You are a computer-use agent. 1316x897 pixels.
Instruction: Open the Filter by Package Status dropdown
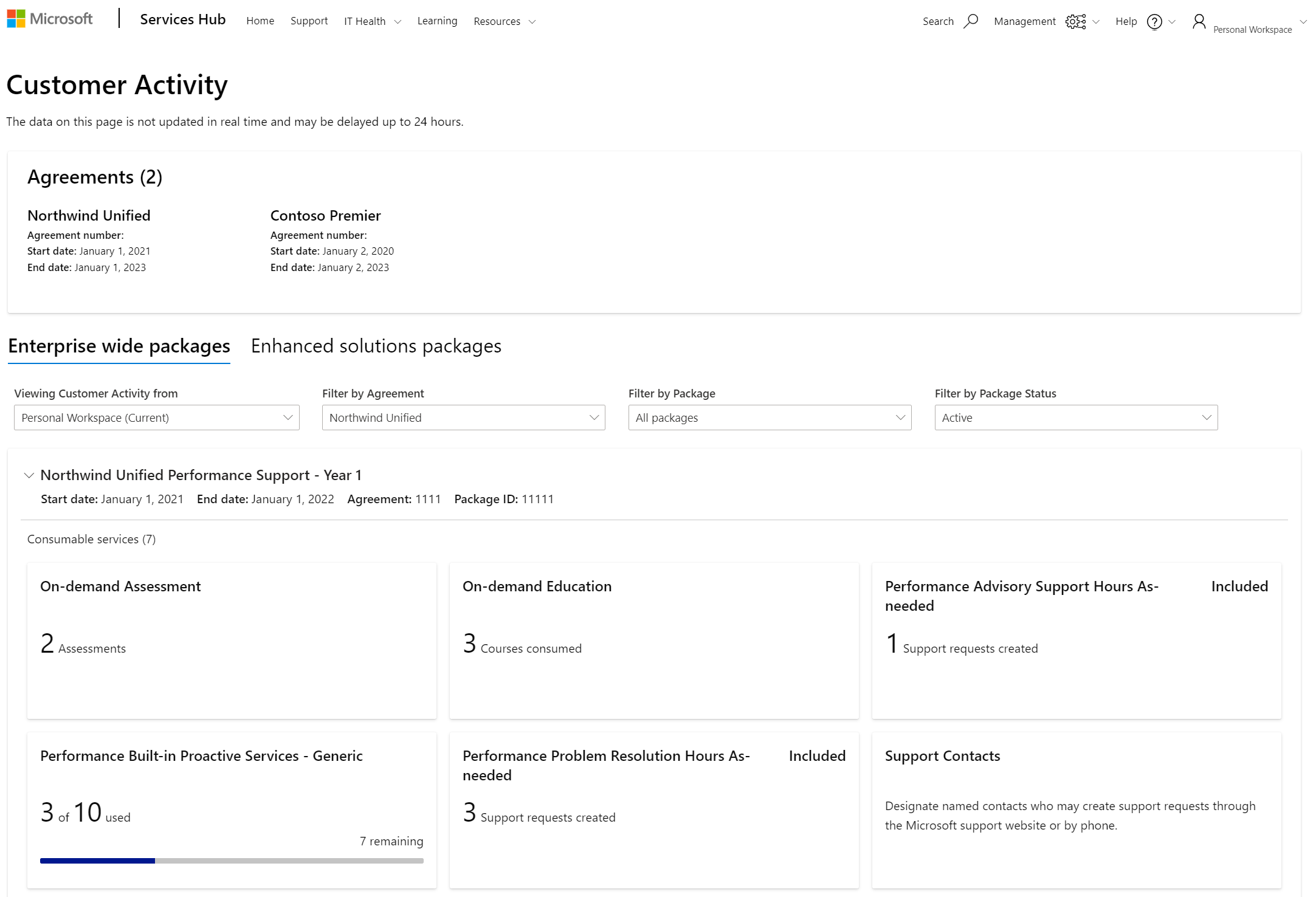(x=1076, y=417)
